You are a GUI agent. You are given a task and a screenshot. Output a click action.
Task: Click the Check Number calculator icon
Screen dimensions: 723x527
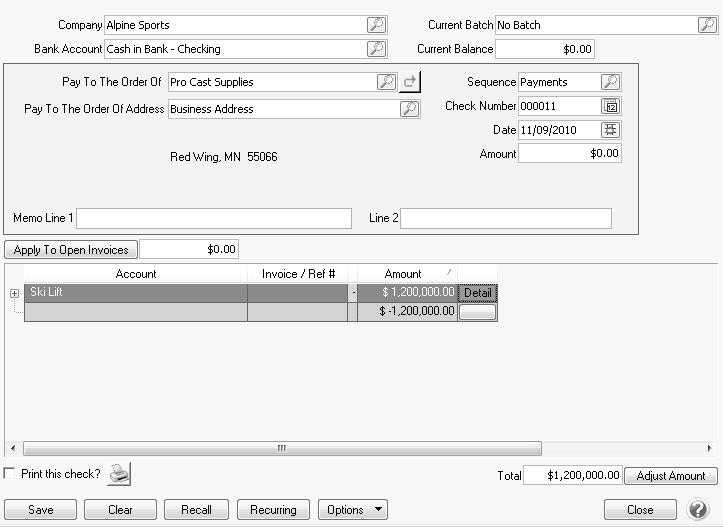coord(611,106)
